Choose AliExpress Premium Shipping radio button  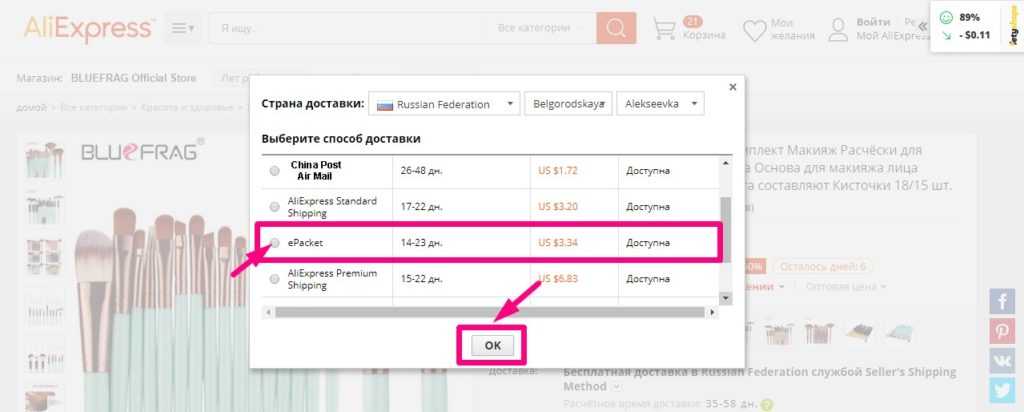[275, 279]
